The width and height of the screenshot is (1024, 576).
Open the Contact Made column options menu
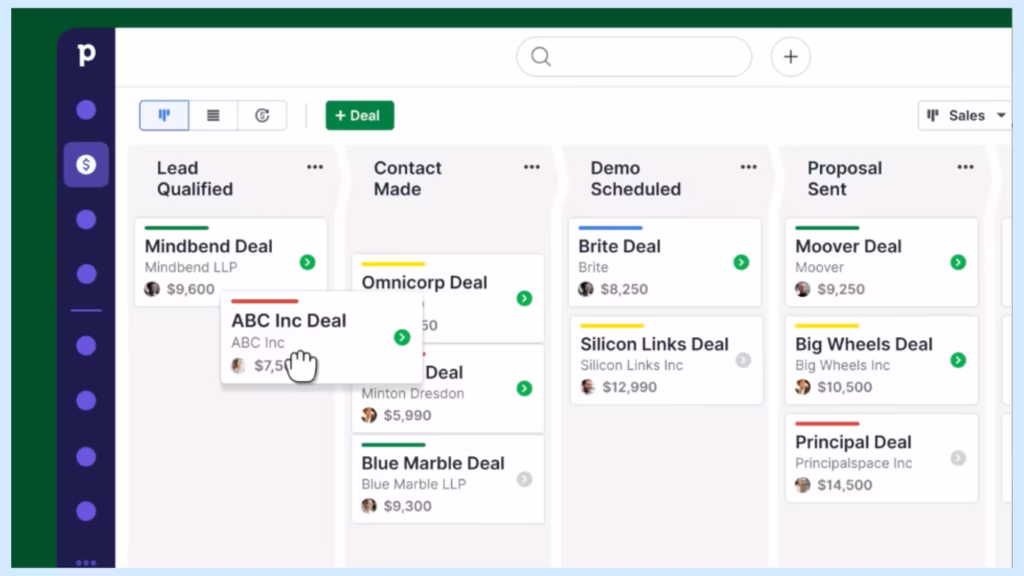pos(532,166)
